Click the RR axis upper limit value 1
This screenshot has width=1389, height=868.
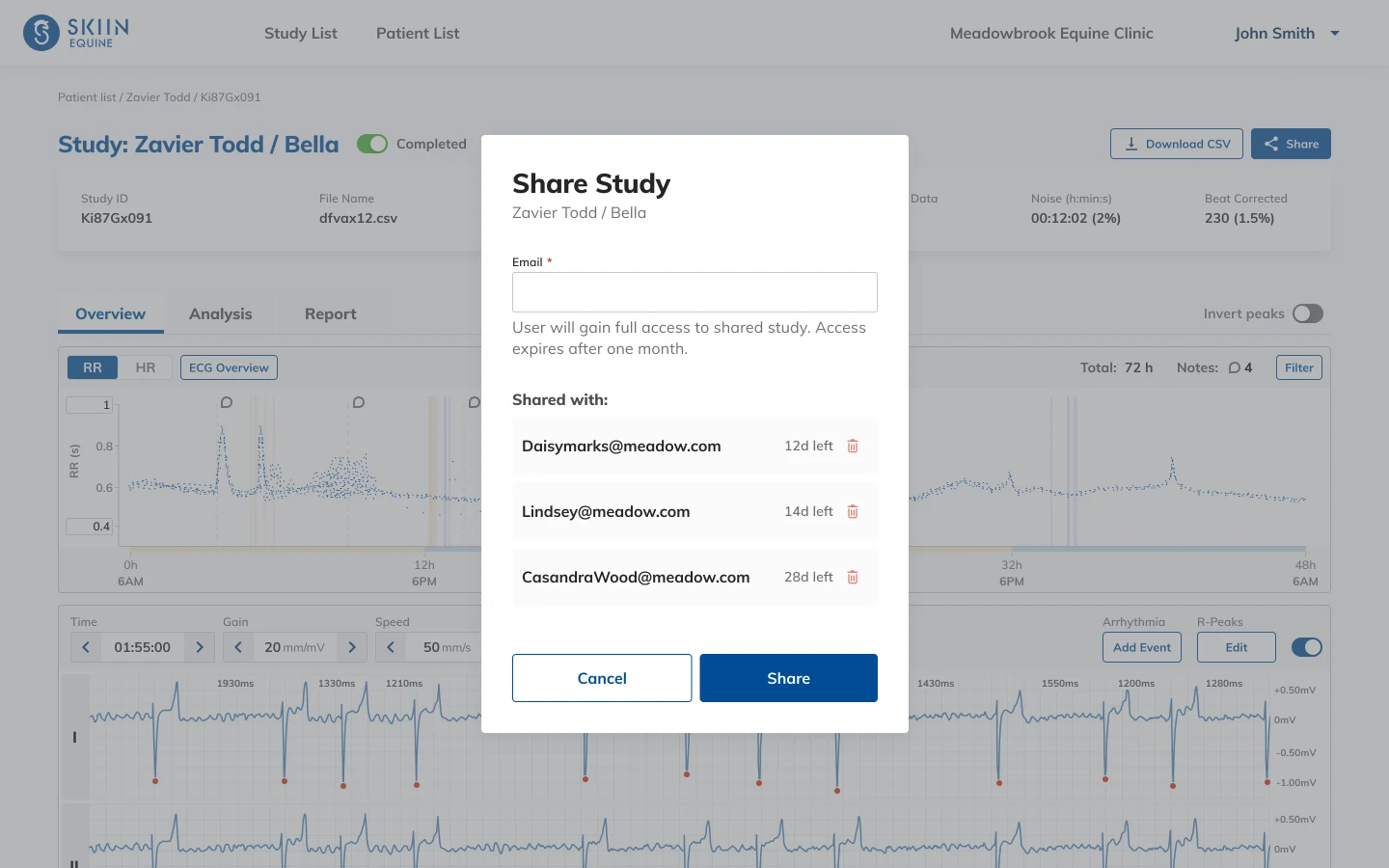click(x=90, y=405)
